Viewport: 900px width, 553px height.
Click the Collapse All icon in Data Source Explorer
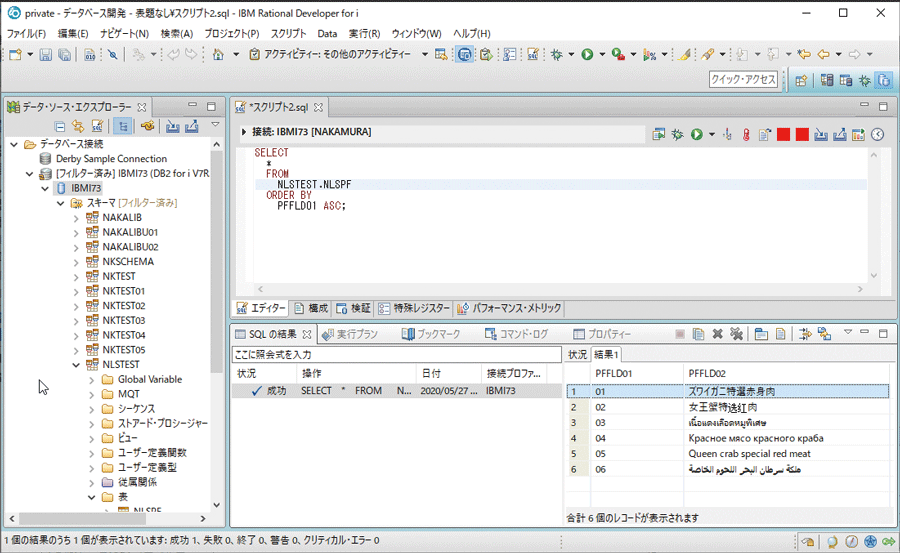click(x=60, y=126)
